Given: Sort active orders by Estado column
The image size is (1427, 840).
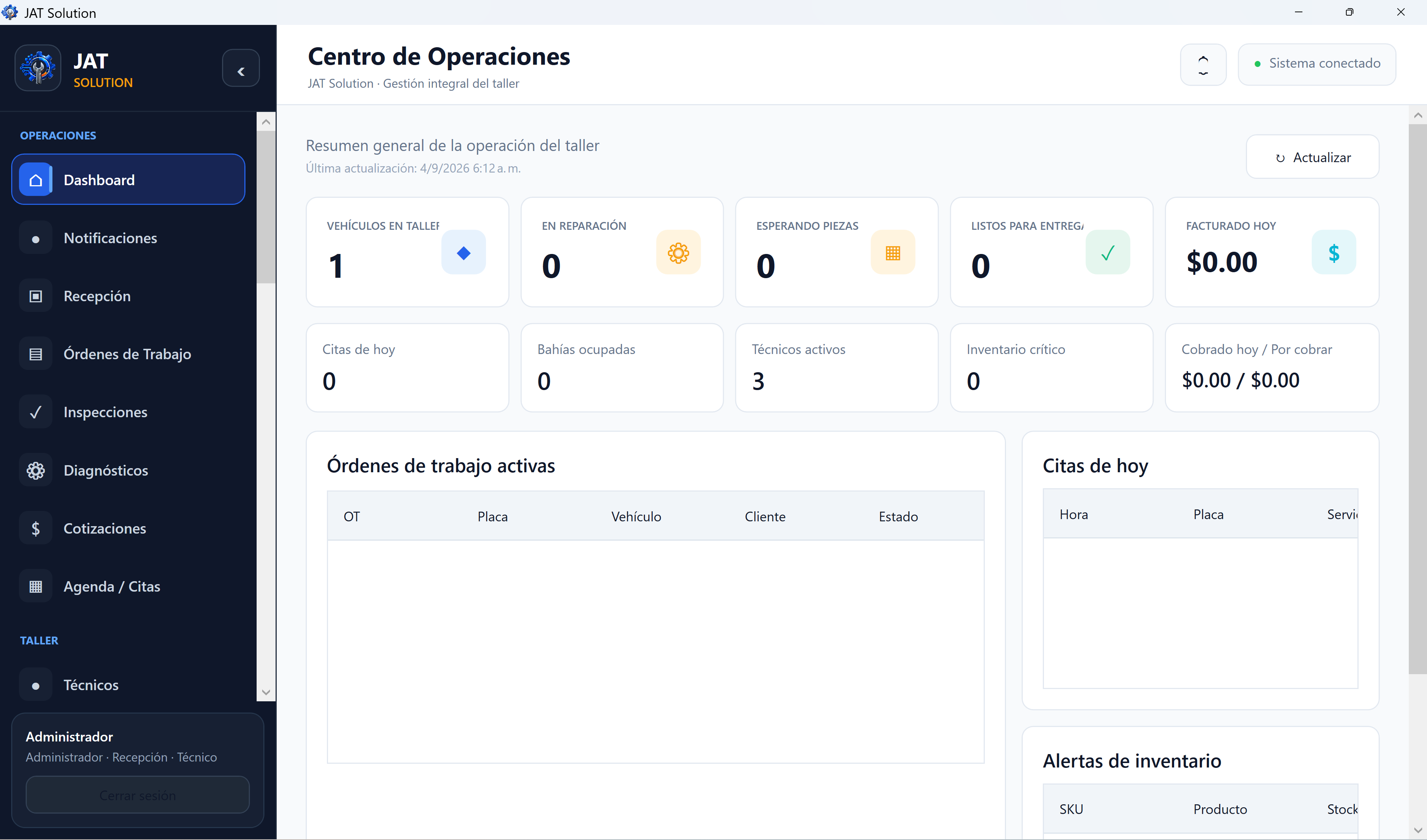Looking at the screenshot, I should pos(898,517).
